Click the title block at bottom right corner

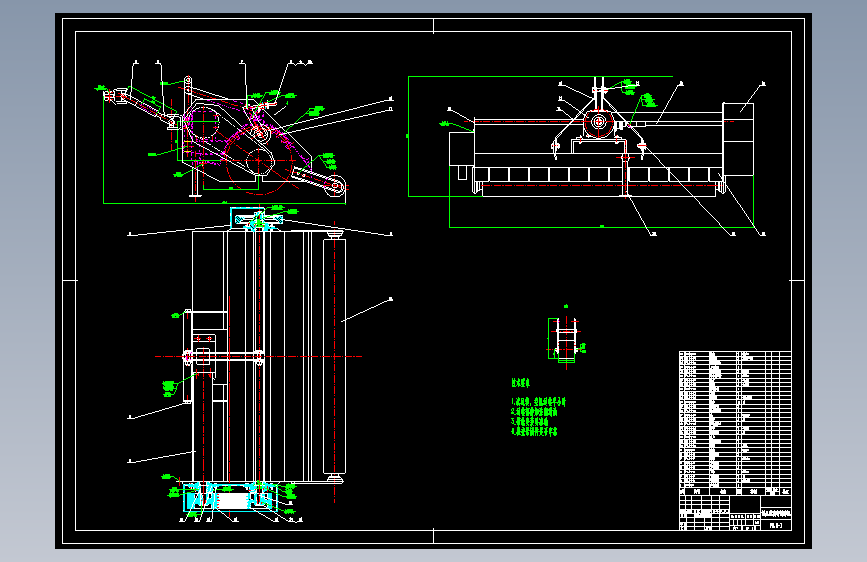[735, 513]
